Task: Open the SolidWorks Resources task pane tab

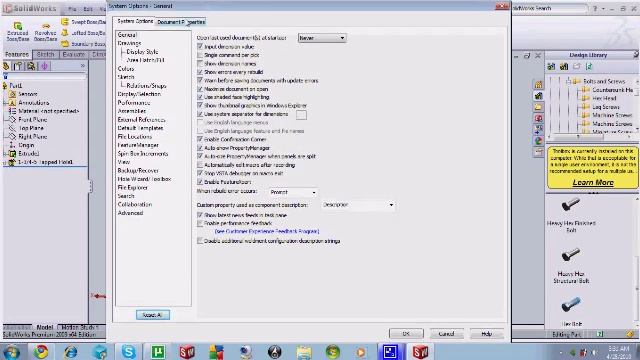Action: (x=538, y=84)
